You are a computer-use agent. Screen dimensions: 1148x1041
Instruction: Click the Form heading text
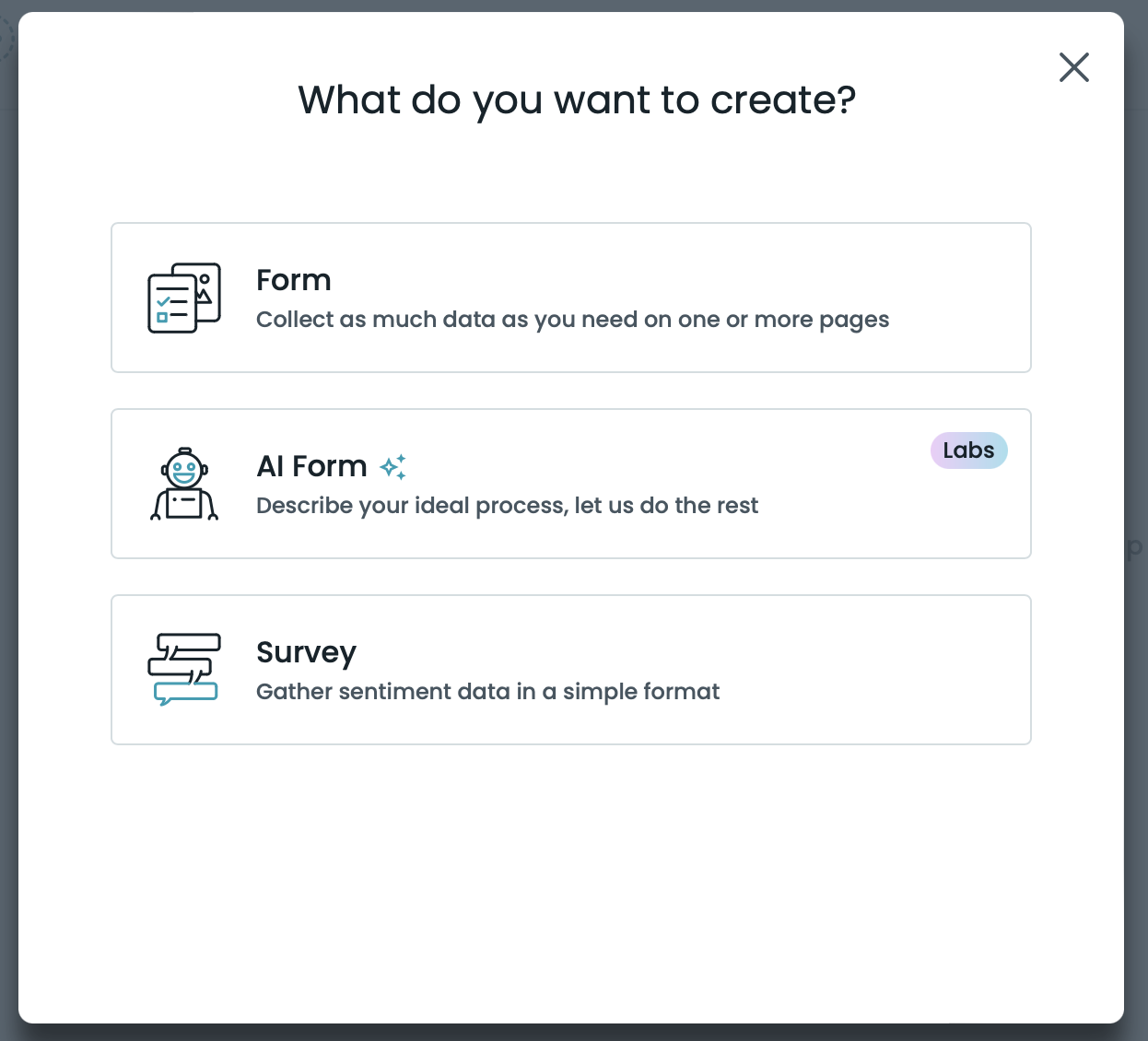[293, 280]
